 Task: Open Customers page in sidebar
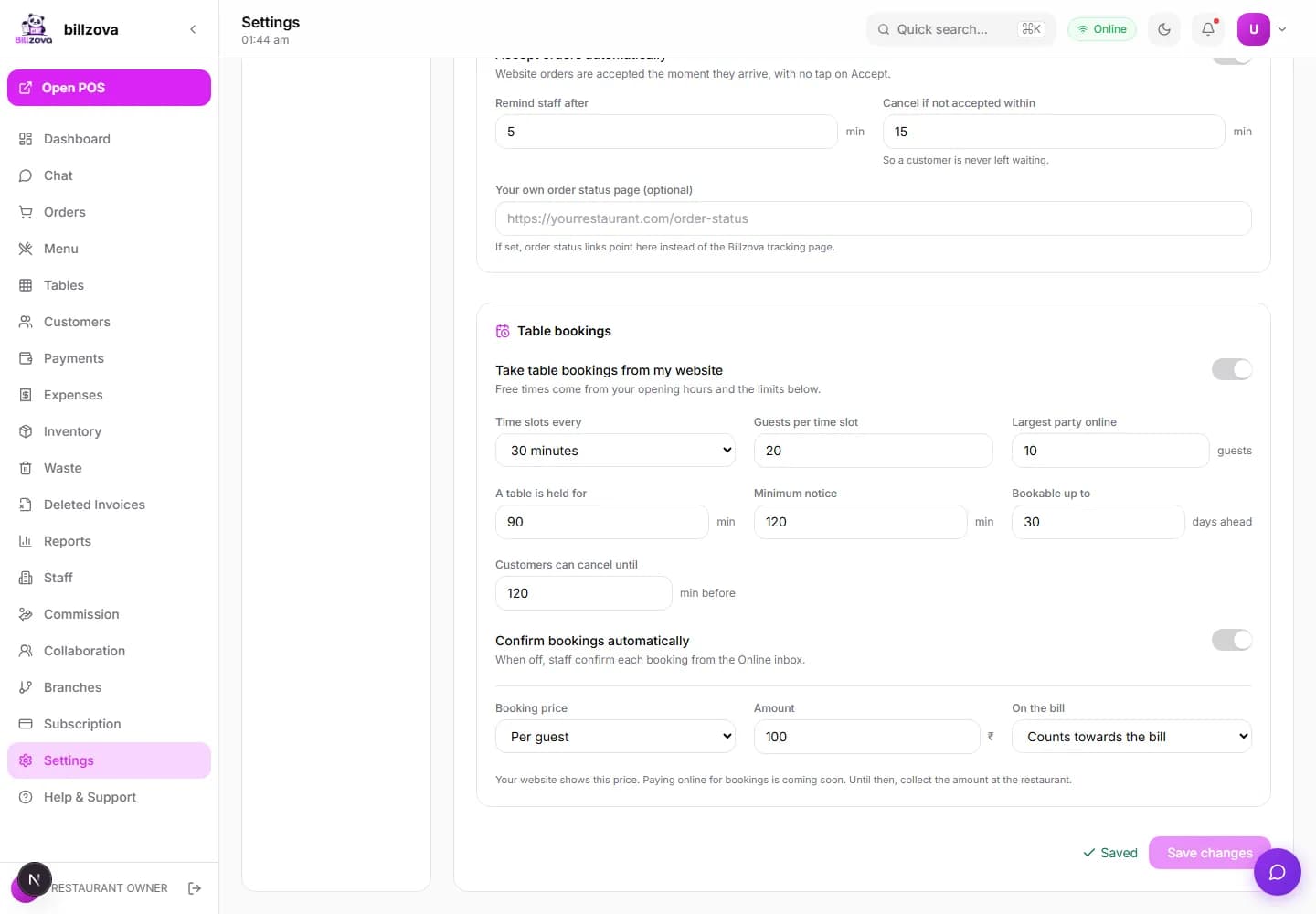coord(109,322)
